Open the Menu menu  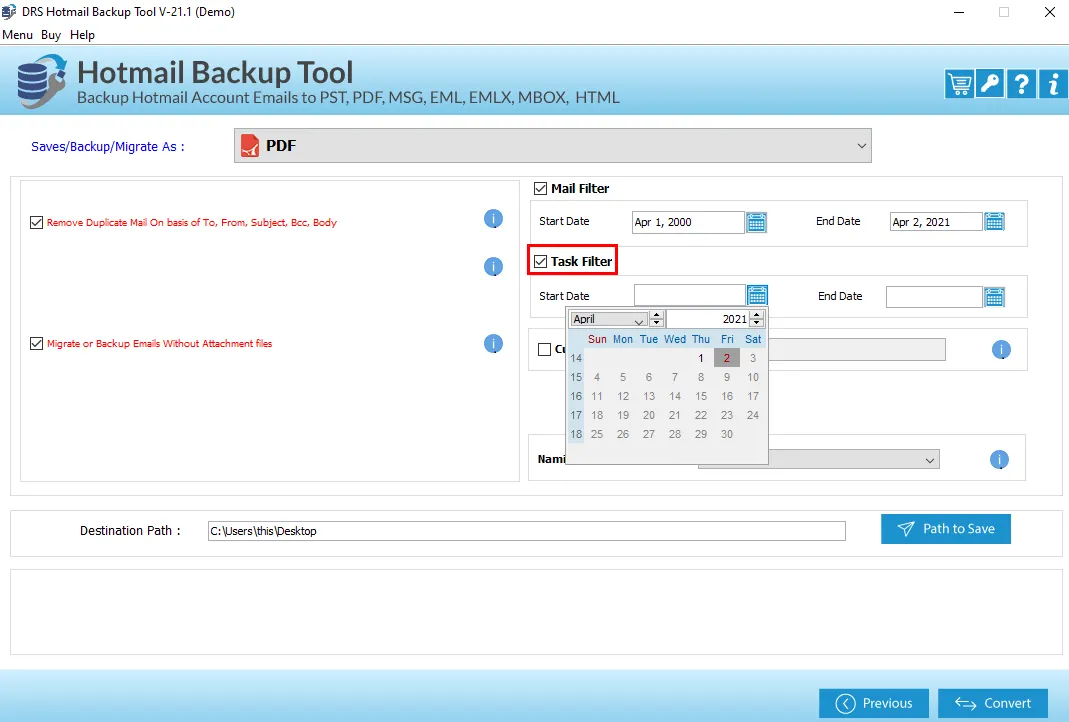[x=18, y=35]
